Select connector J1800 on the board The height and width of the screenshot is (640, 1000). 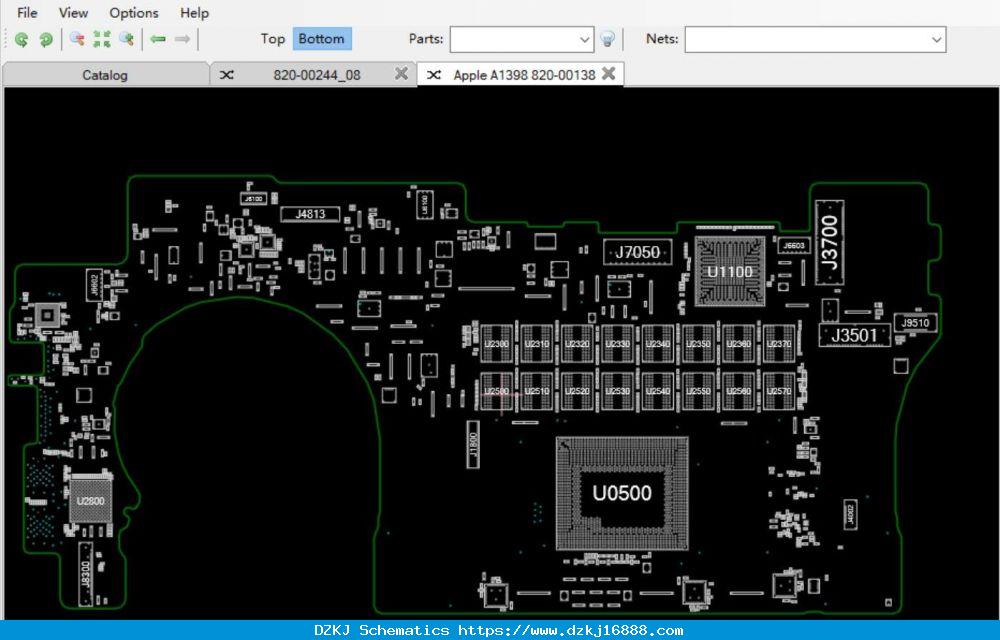(x=473, y=444)
